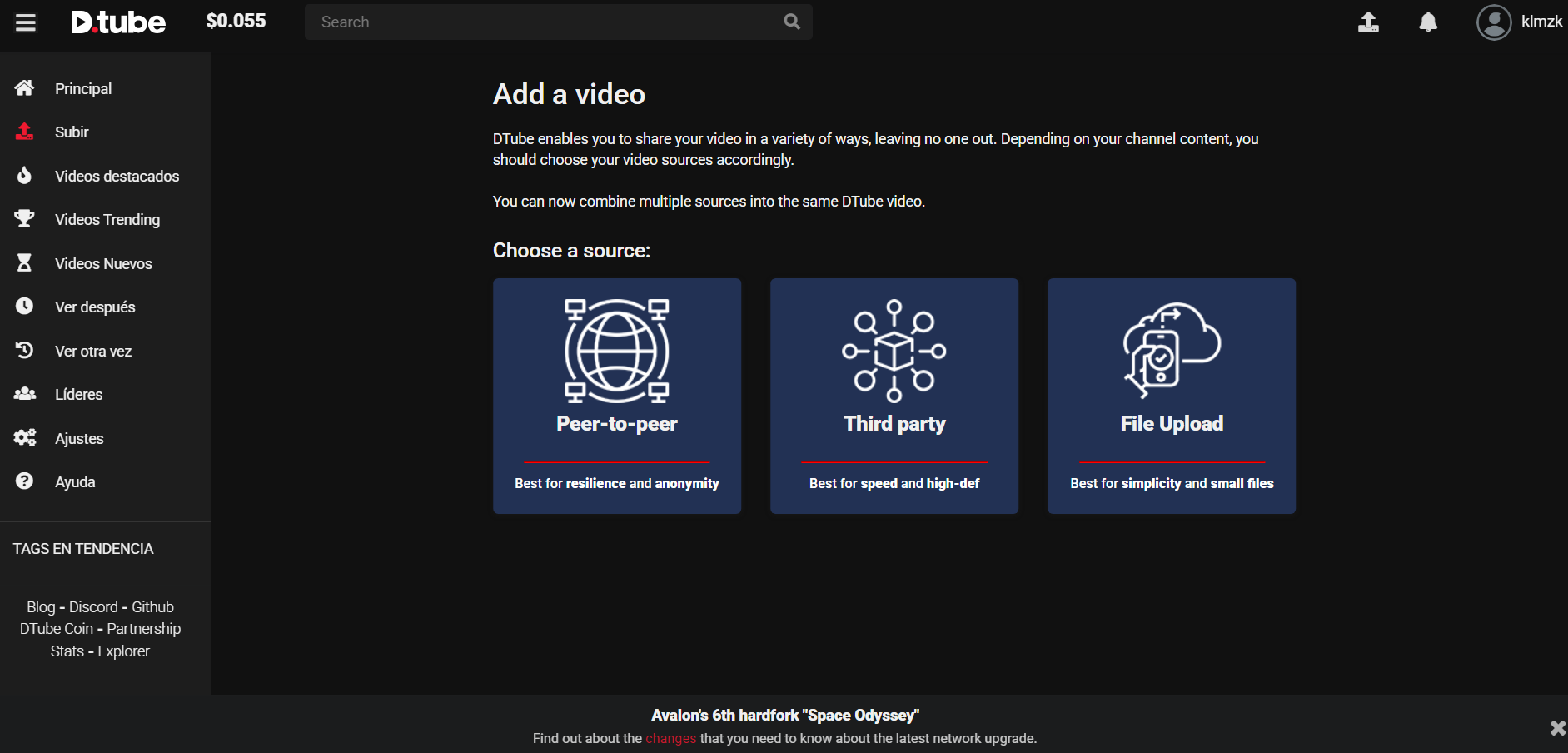Follow the red 'changes' link
Screen dimensions: 1568x753
[x=670, y=738]
